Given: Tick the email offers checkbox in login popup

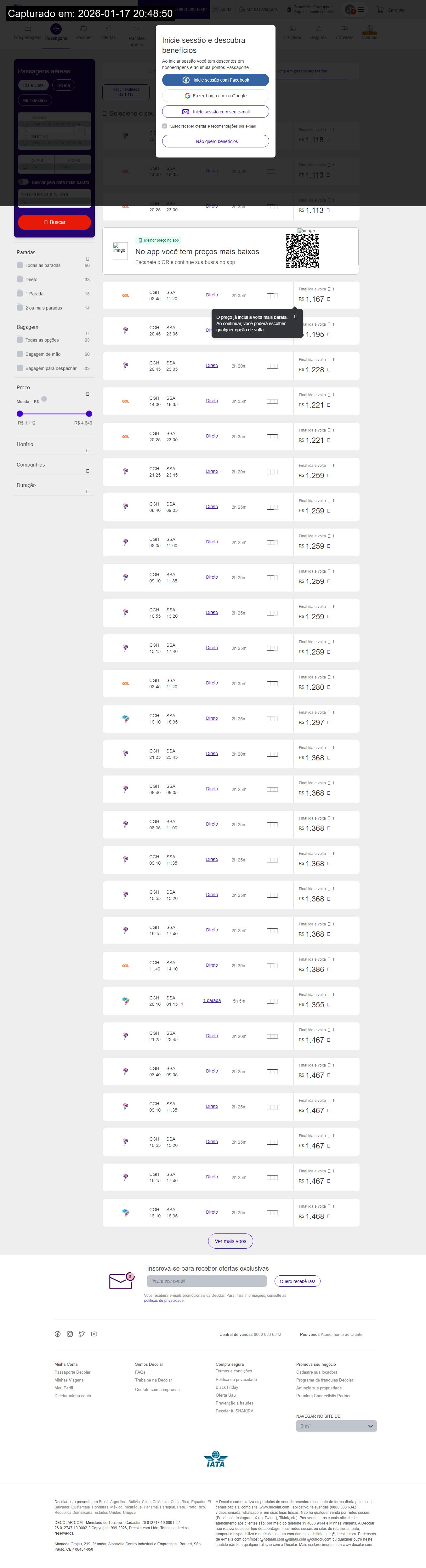Looking at the screenshot, I should tap(165, 126).
